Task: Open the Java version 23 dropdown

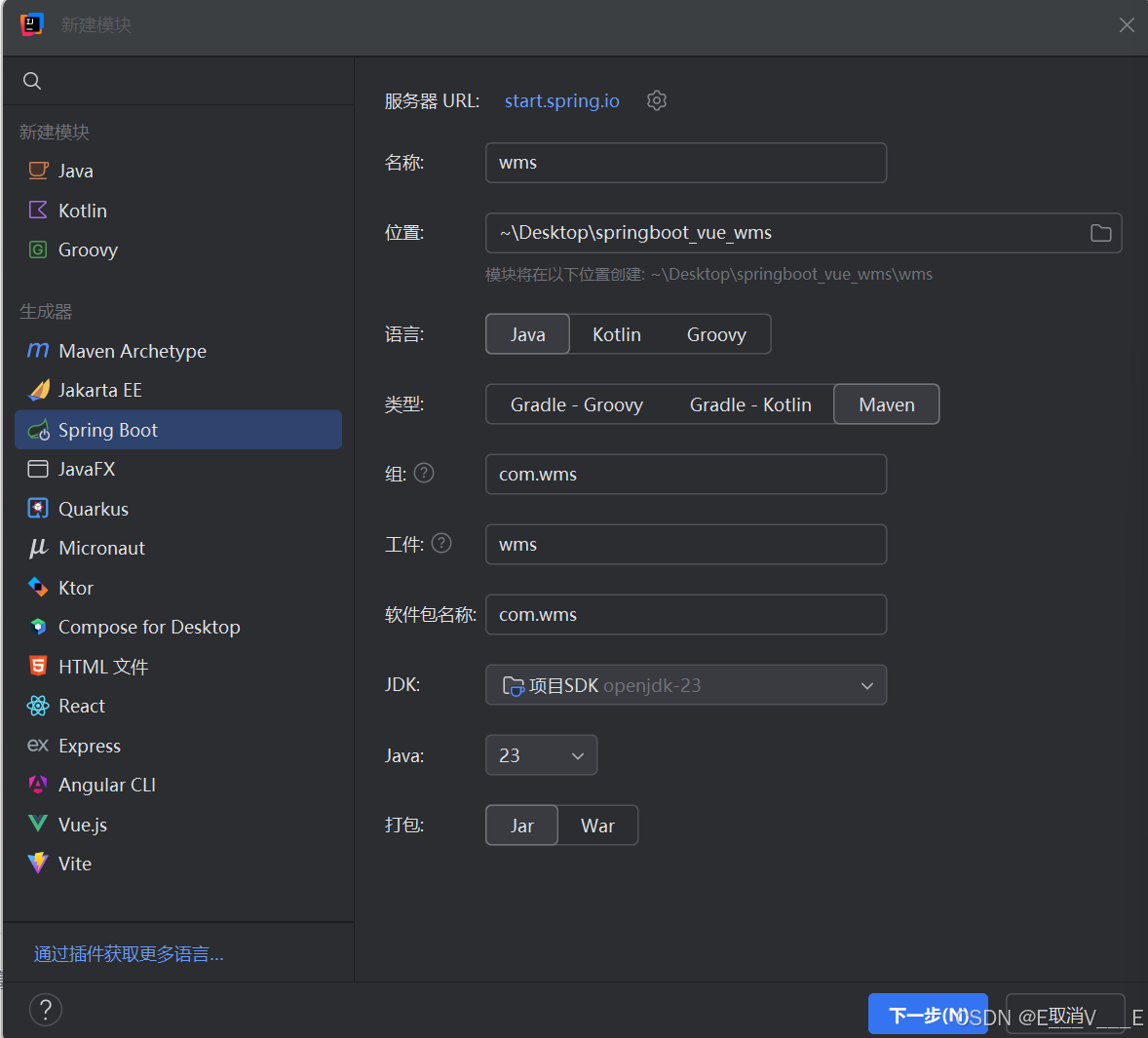Action: (x=541, y=754)
